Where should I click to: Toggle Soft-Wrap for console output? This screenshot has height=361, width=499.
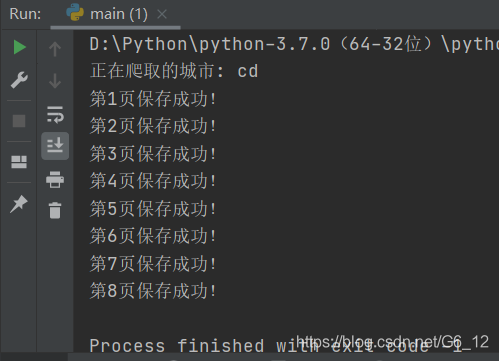[55, 114]
